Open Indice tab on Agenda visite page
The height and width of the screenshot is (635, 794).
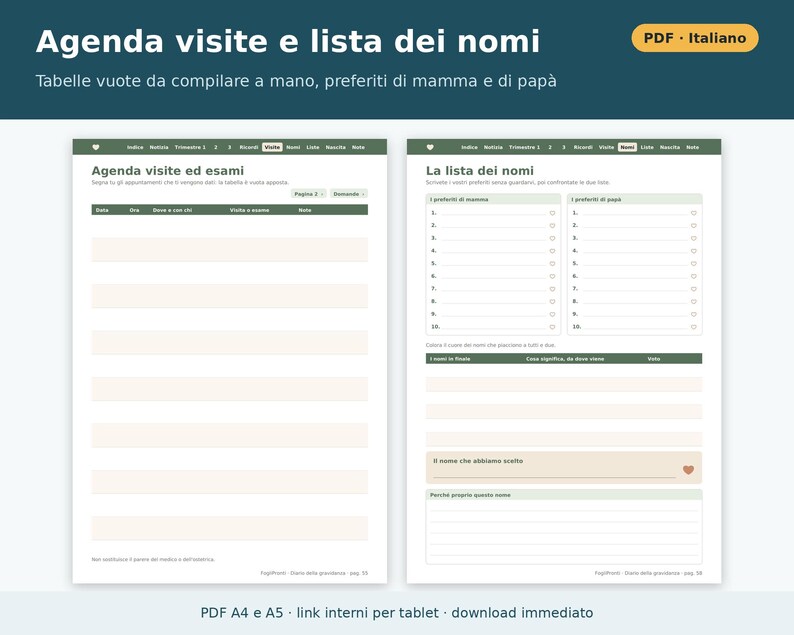[135, 147]
